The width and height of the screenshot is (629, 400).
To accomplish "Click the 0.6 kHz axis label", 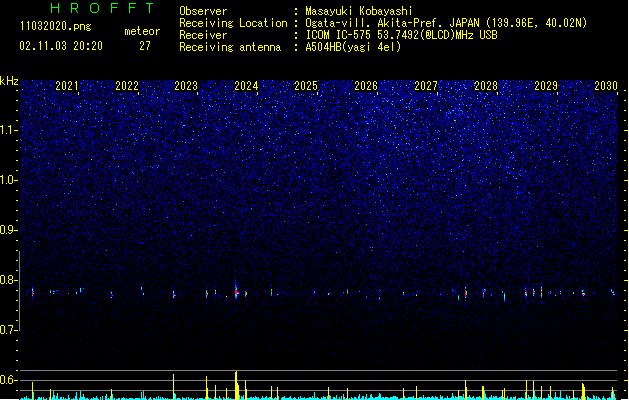I will (9, 380).
